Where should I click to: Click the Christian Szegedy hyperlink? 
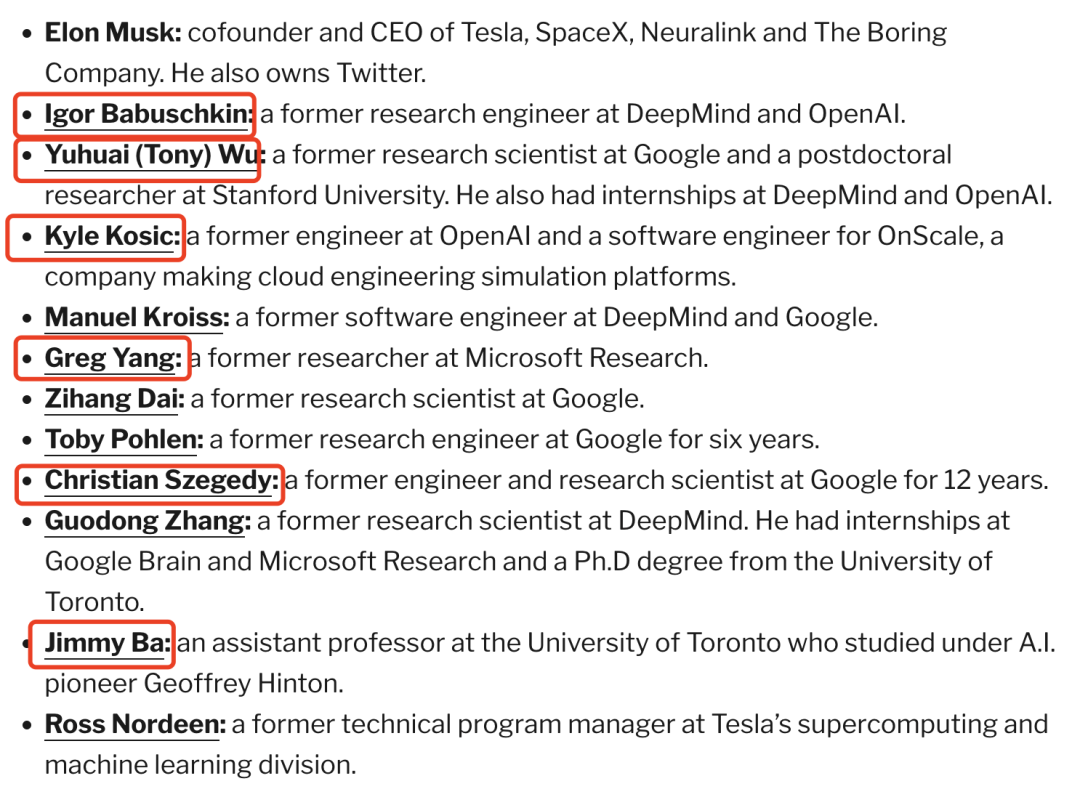pyautogui.click(x=161, y=480)
